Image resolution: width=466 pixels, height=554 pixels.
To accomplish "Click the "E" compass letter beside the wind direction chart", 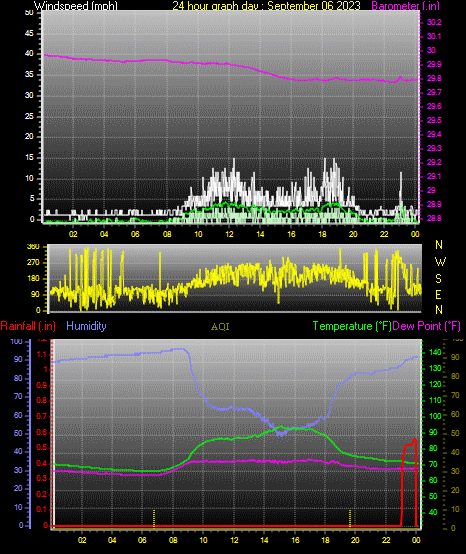I will click(x=438, y=295).
